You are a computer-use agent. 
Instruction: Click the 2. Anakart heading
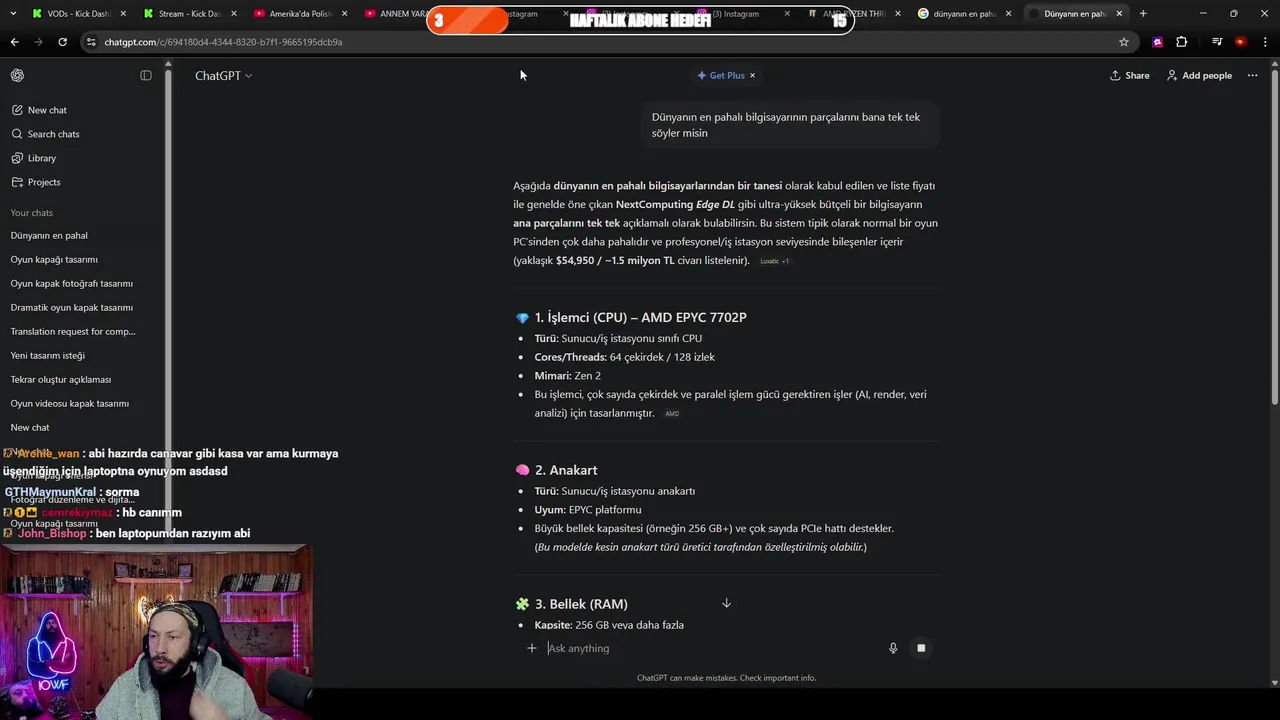565,470
